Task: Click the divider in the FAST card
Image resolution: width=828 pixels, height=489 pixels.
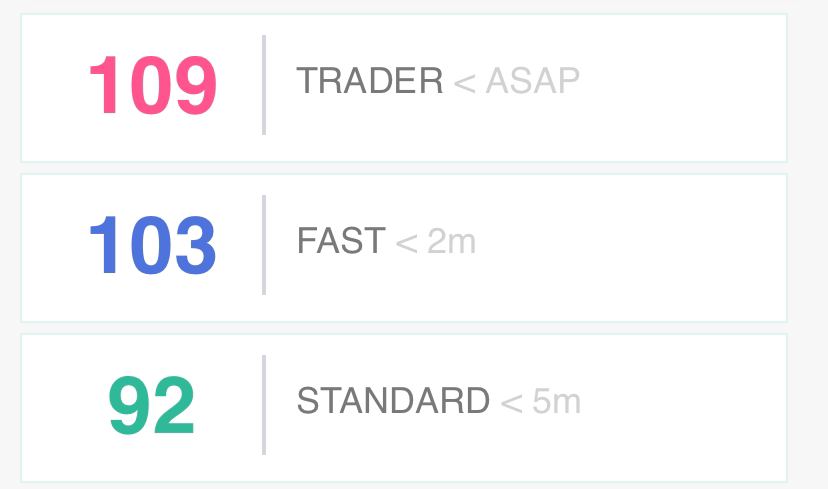Action: 264,245
